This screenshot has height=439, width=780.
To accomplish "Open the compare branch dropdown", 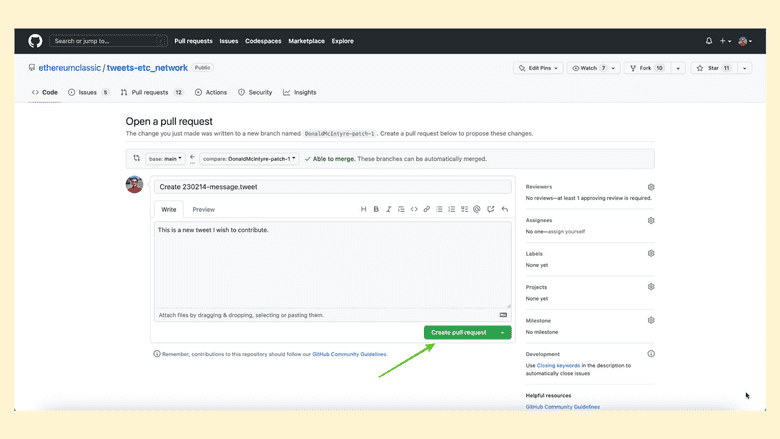I will tap(248, 159).
